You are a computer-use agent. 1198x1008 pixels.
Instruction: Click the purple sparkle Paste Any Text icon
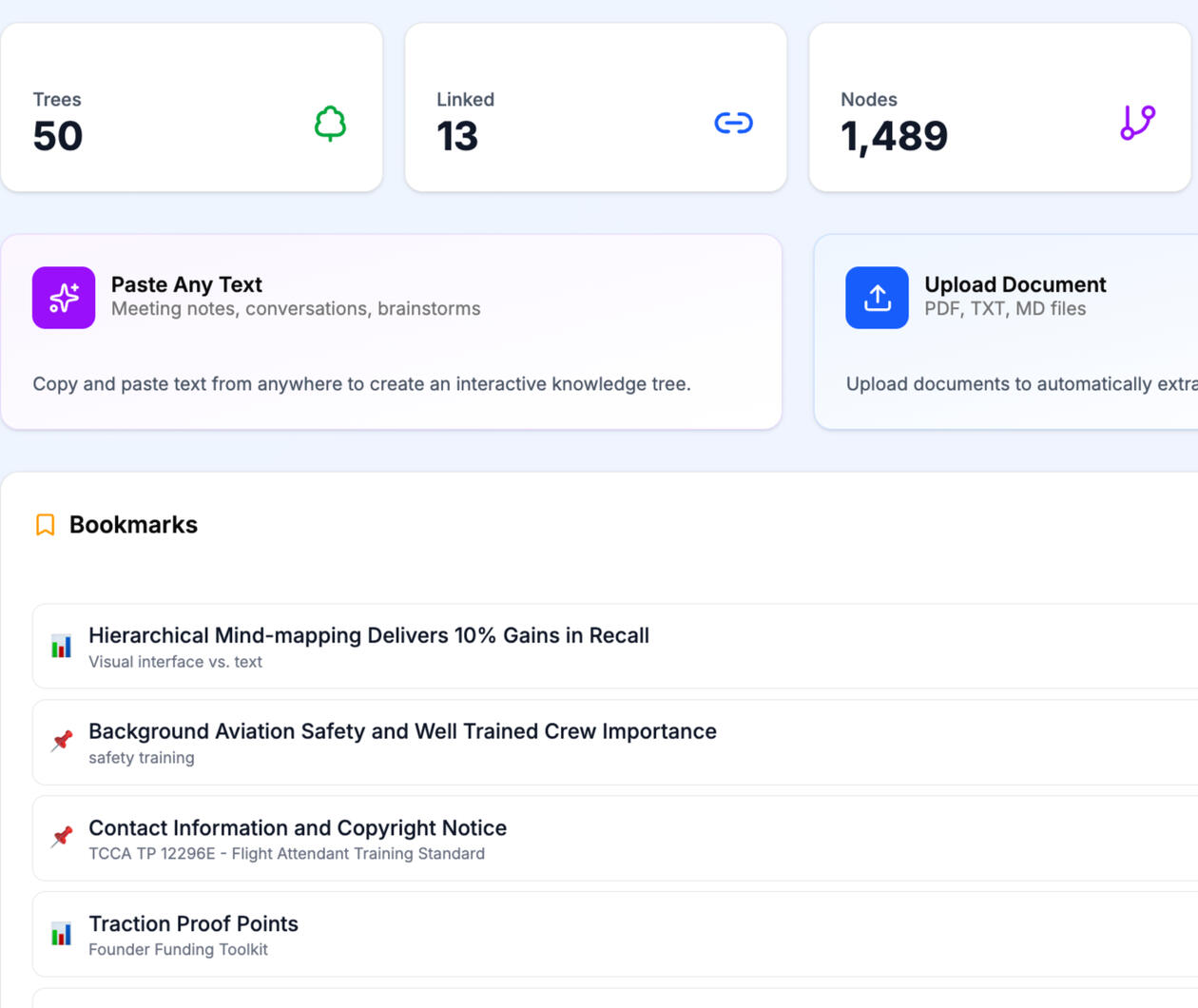tap(64, 298)
